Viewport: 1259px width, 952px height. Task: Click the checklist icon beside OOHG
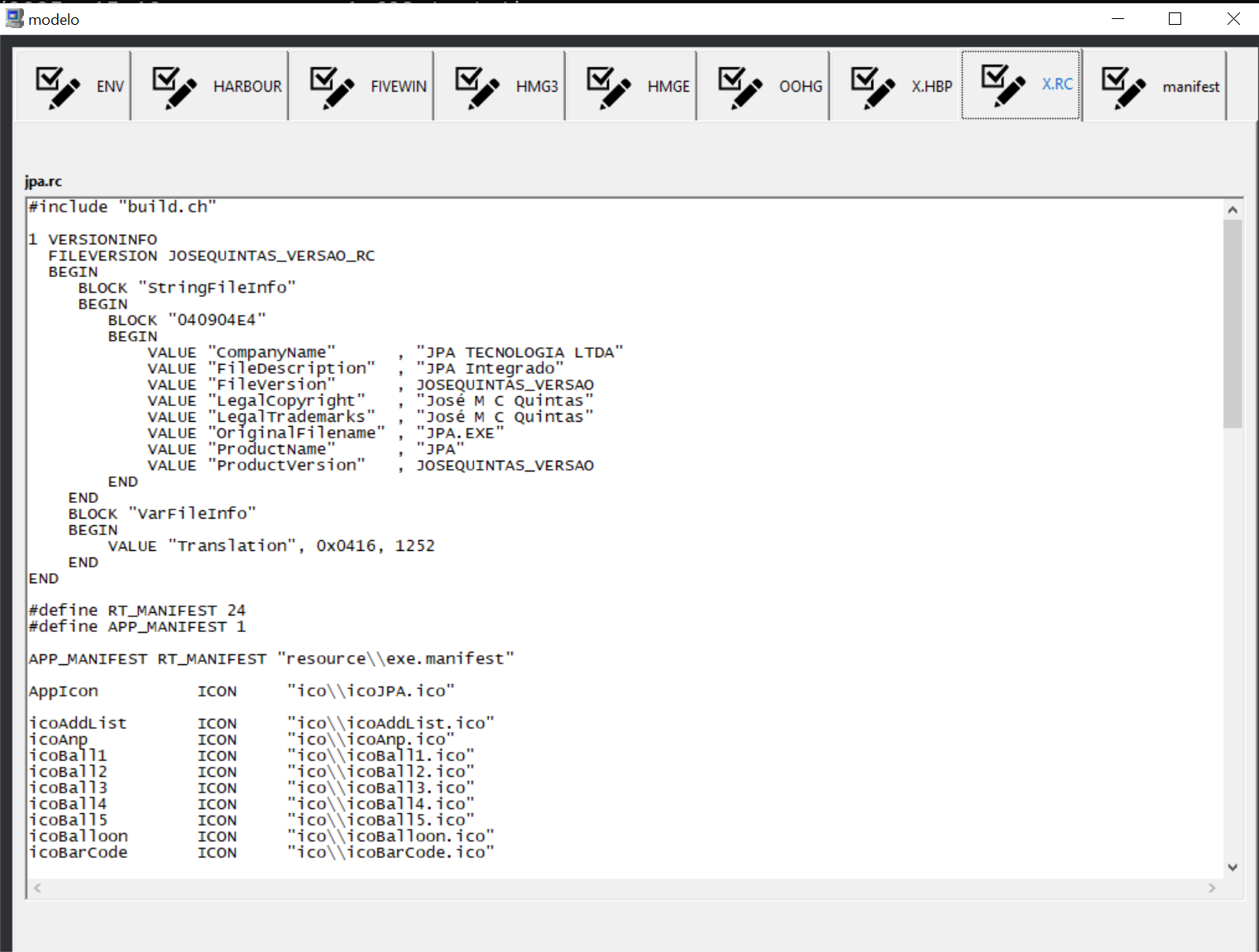(740, 87)
